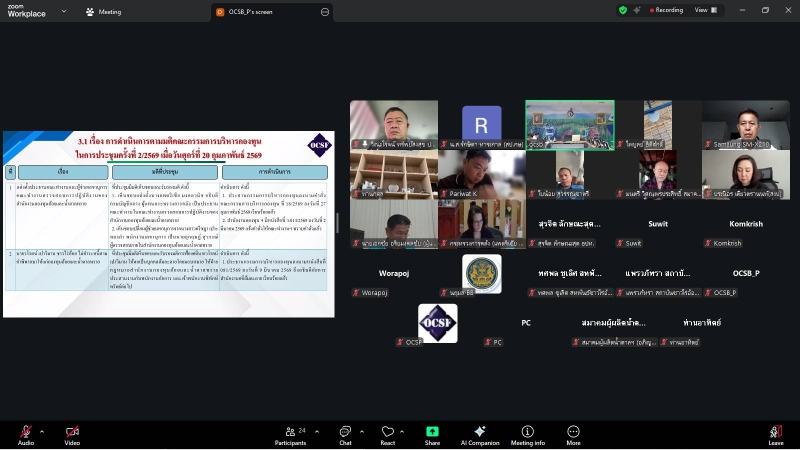The image size is (800, 450).
Task: Start camera with the Video button
Action: click(72, 434)
